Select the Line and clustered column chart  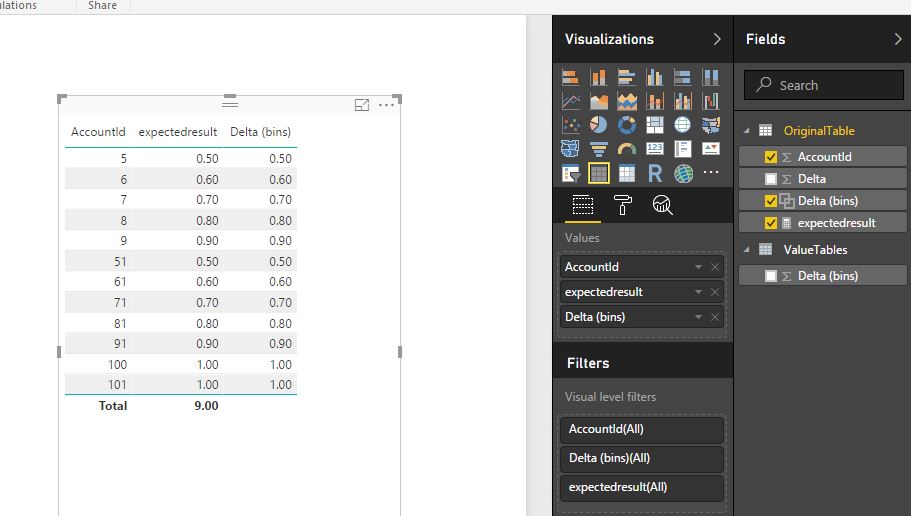click(683, 101)
